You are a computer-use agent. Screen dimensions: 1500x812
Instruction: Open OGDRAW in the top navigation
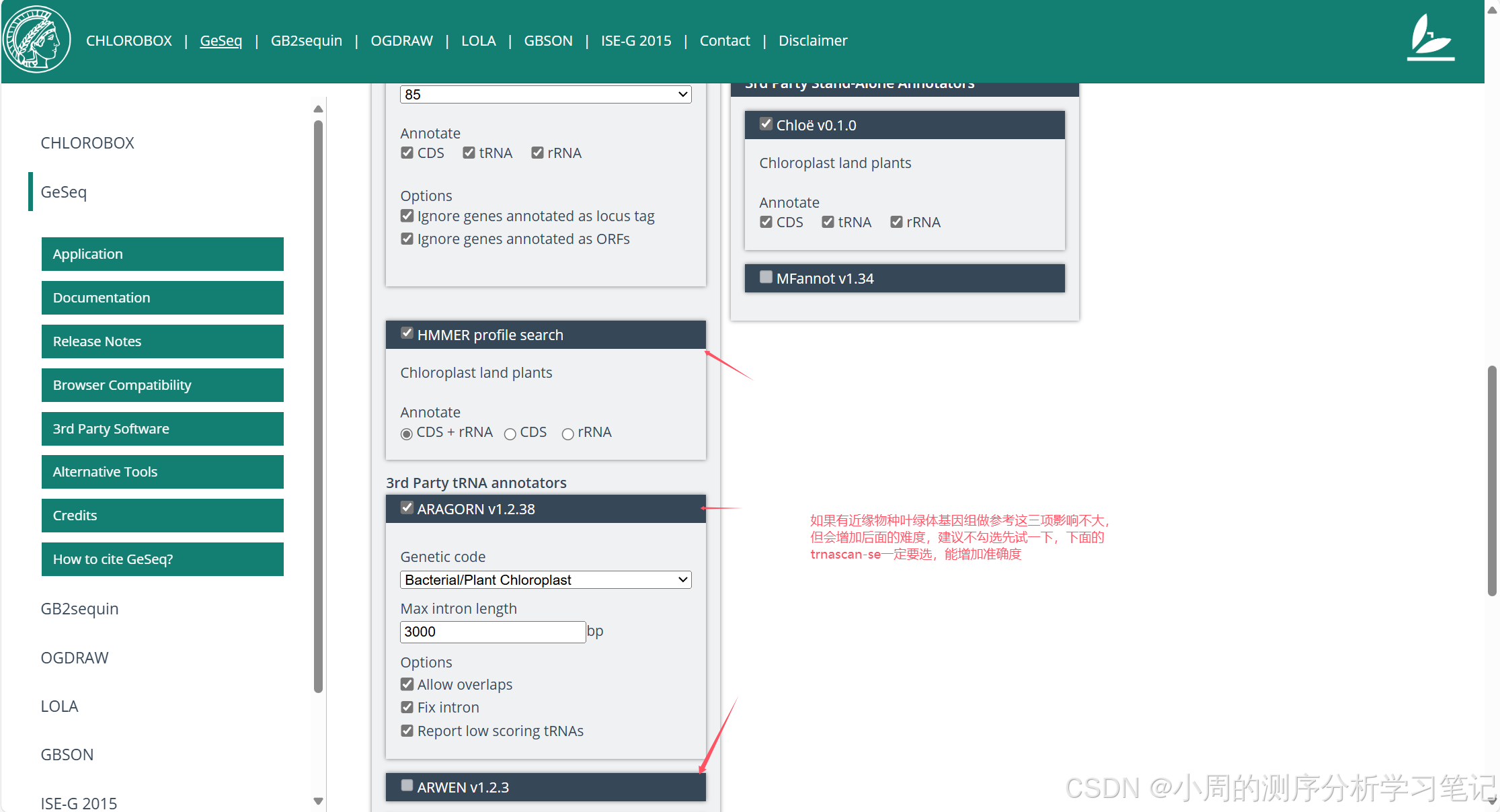pos(401,41)
